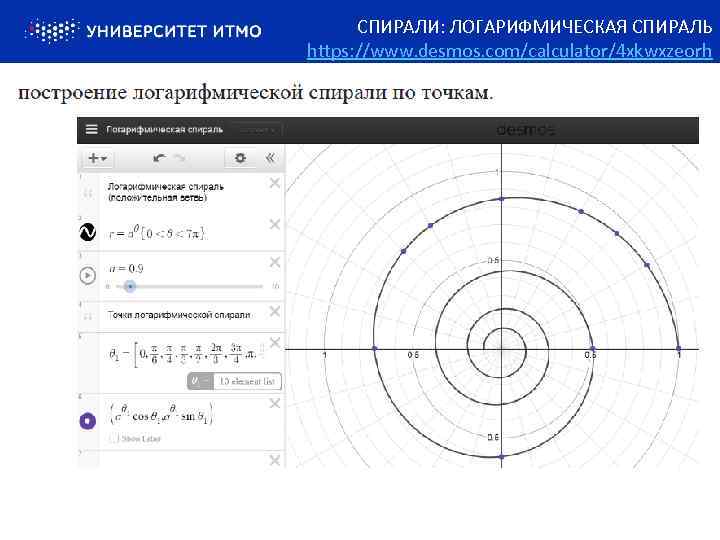Viewport: 720px width, 540px height.
Task: Click the graph title Логарифмическая спираль
Action: (x=164, y=129)
